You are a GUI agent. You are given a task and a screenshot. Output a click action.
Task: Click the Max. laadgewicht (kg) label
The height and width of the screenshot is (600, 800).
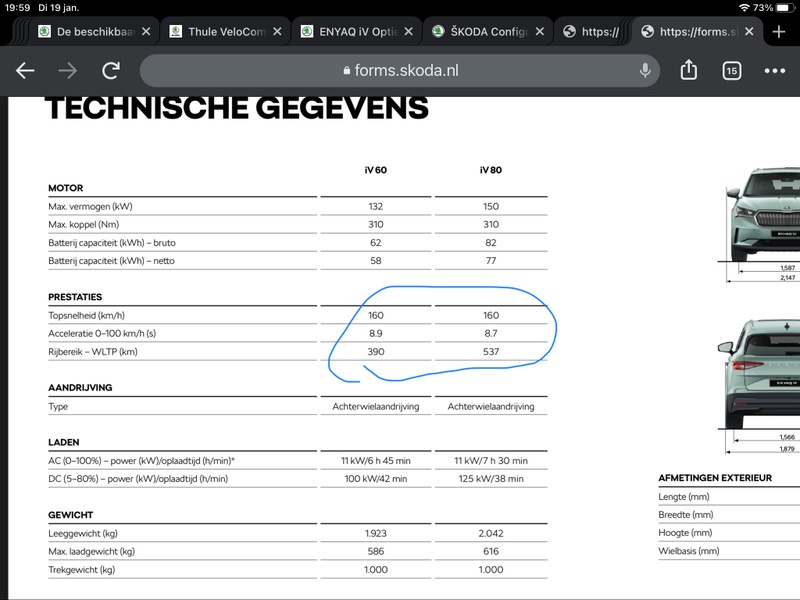pos(91,551)
